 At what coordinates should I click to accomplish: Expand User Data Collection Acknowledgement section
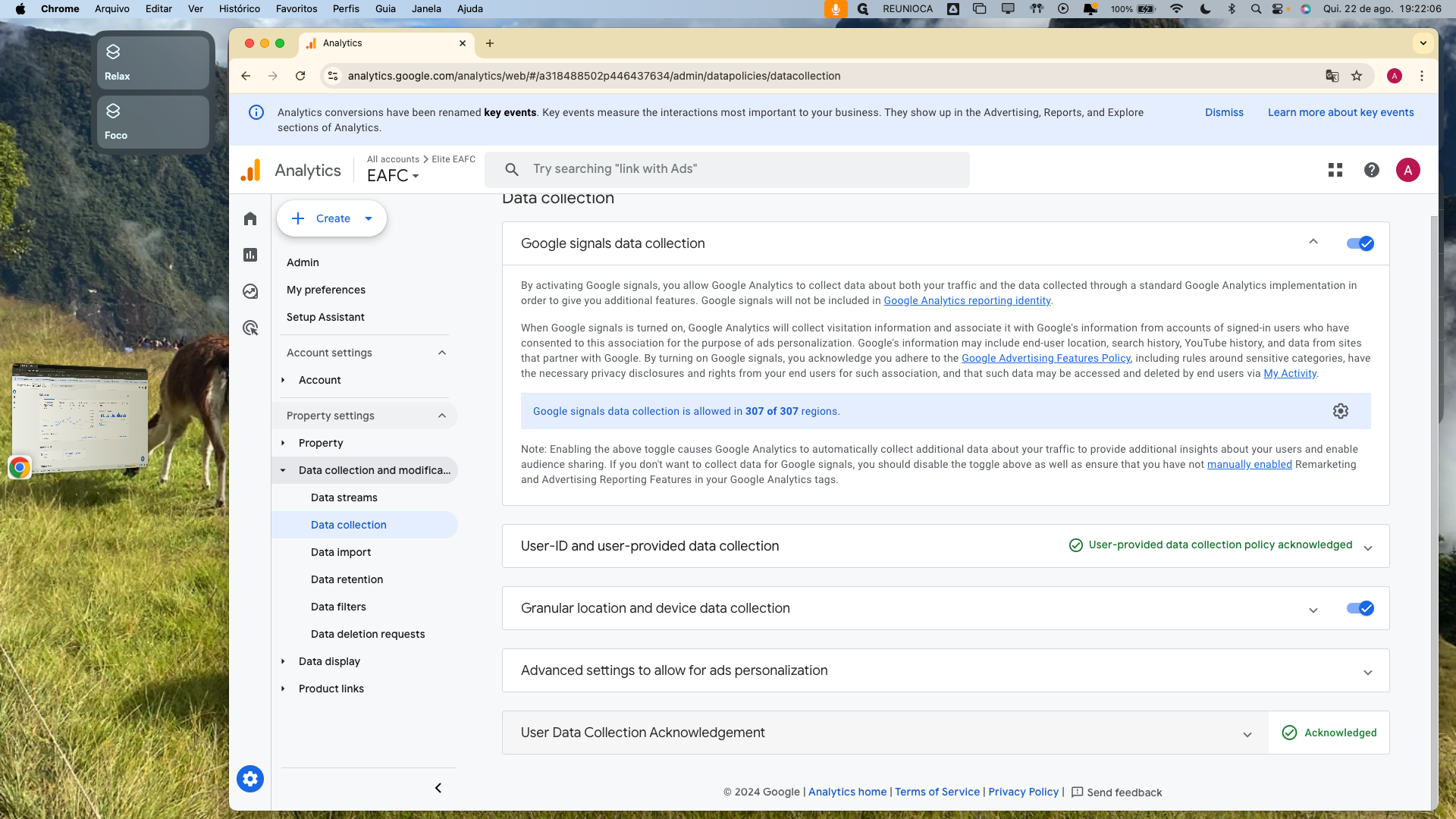tap(1247, 734)
